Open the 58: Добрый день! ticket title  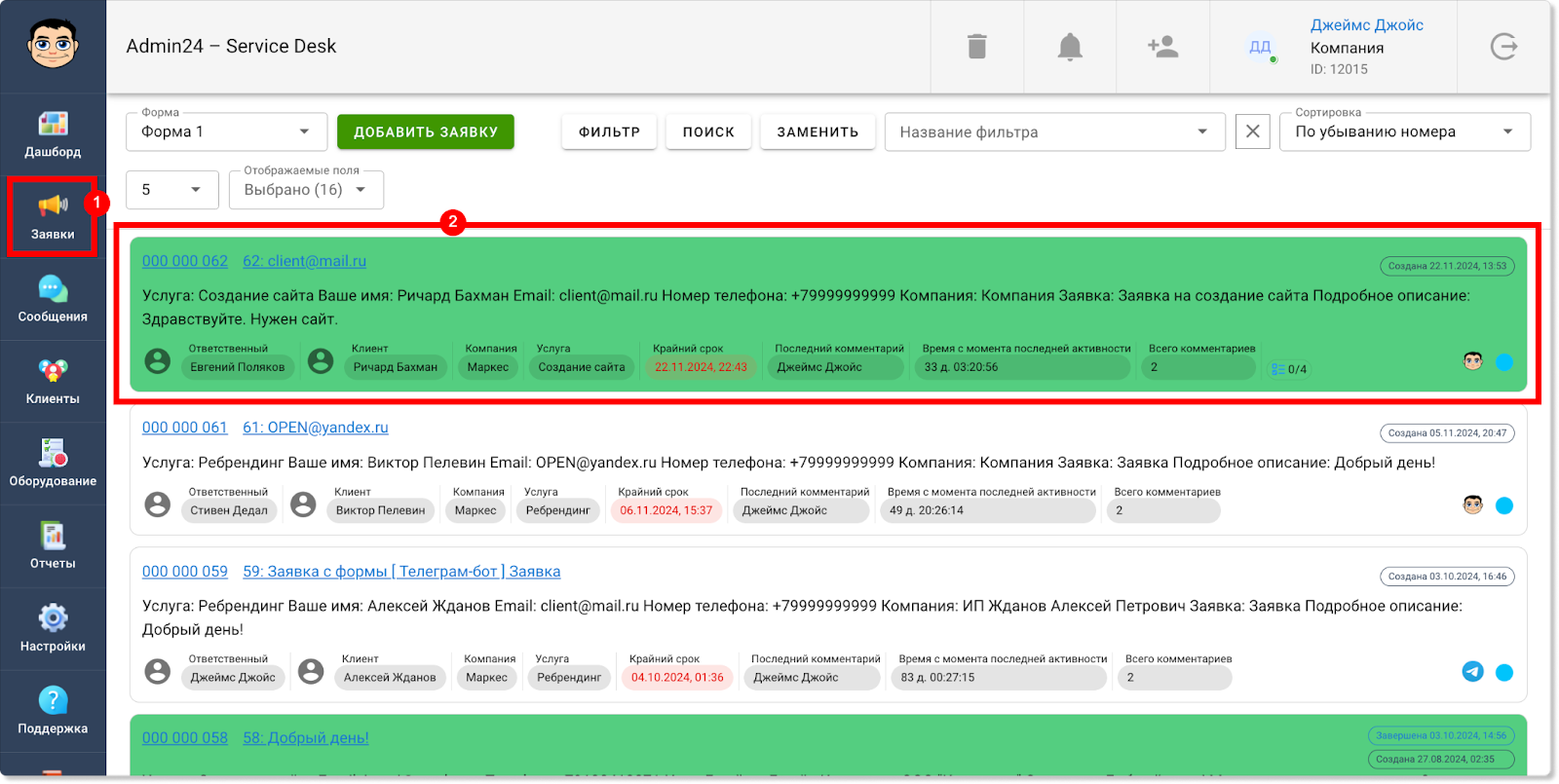click(306, 738)
